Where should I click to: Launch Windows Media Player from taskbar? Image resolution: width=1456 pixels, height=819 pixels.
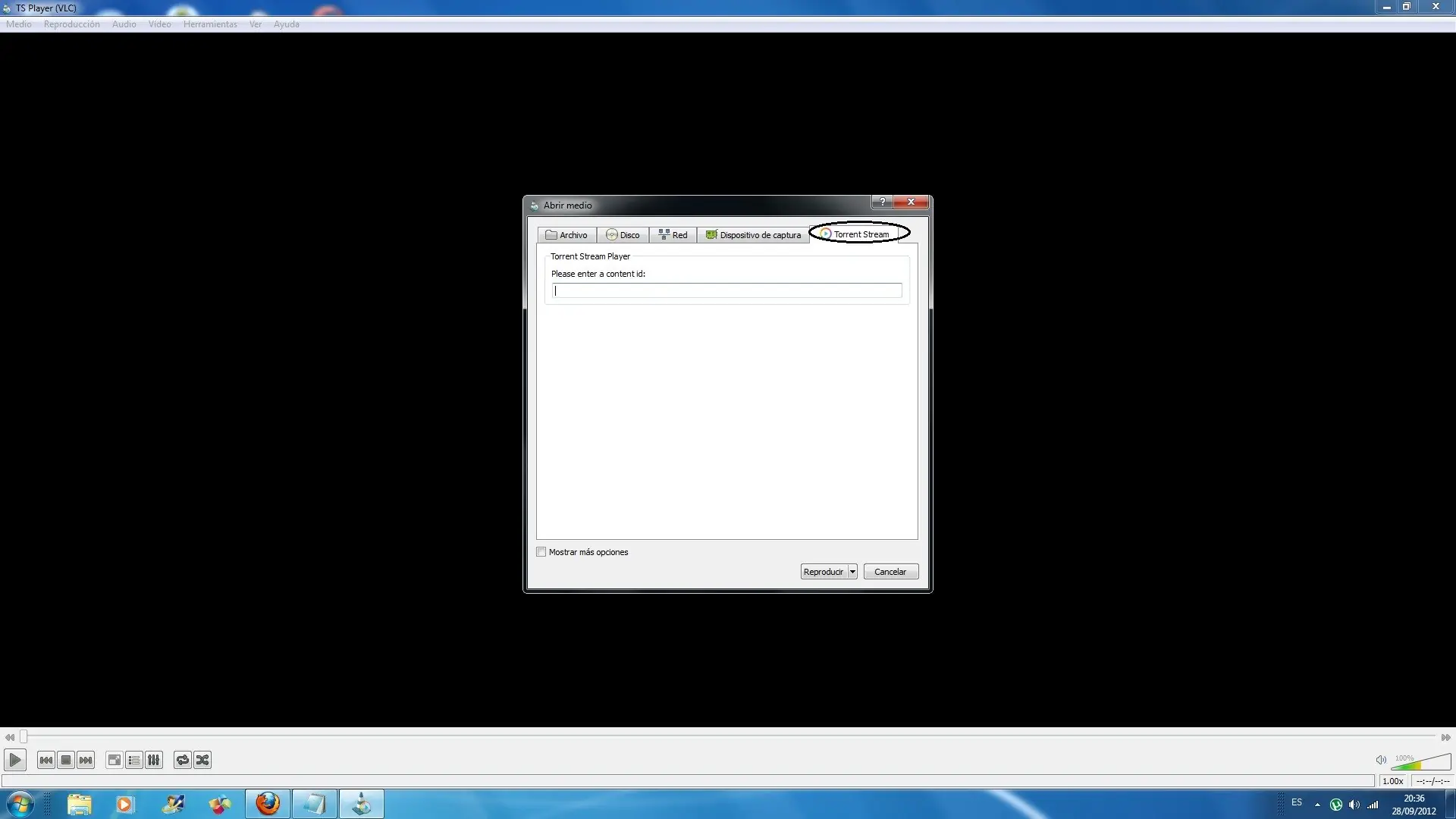click(x=125, y=804)
